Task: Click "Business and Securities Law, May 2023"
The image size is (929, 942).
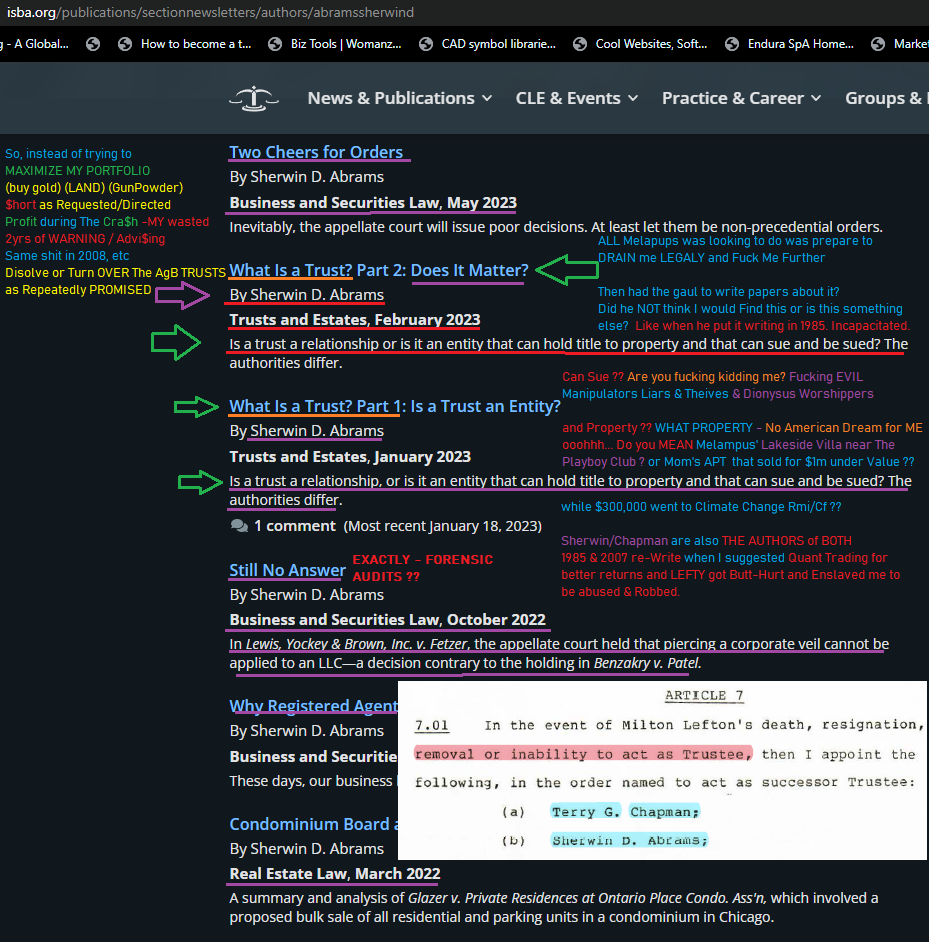Action: [373, 203]
